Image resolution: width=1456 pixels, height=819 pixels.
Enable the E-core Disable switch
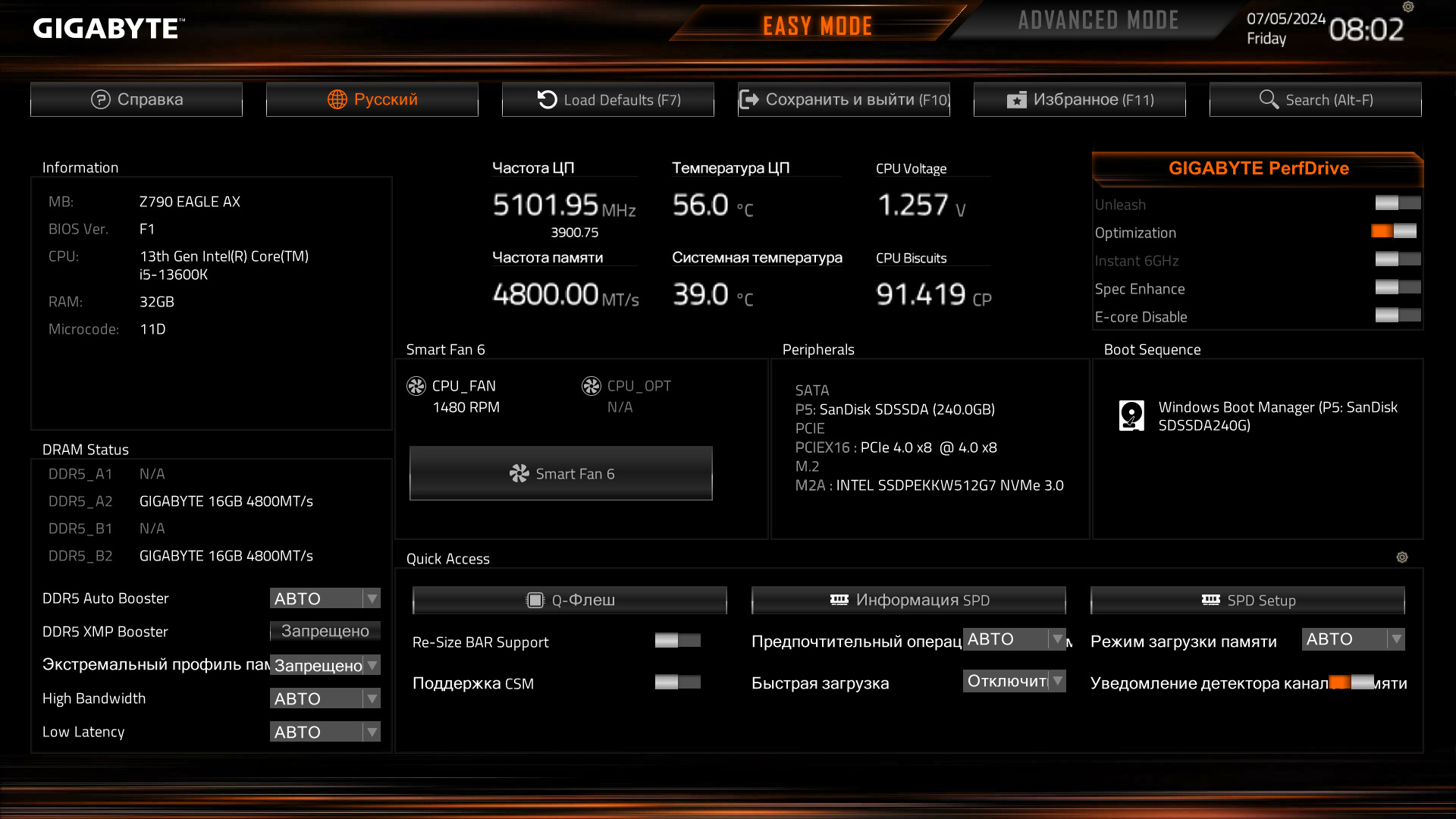click(1398, 315)
